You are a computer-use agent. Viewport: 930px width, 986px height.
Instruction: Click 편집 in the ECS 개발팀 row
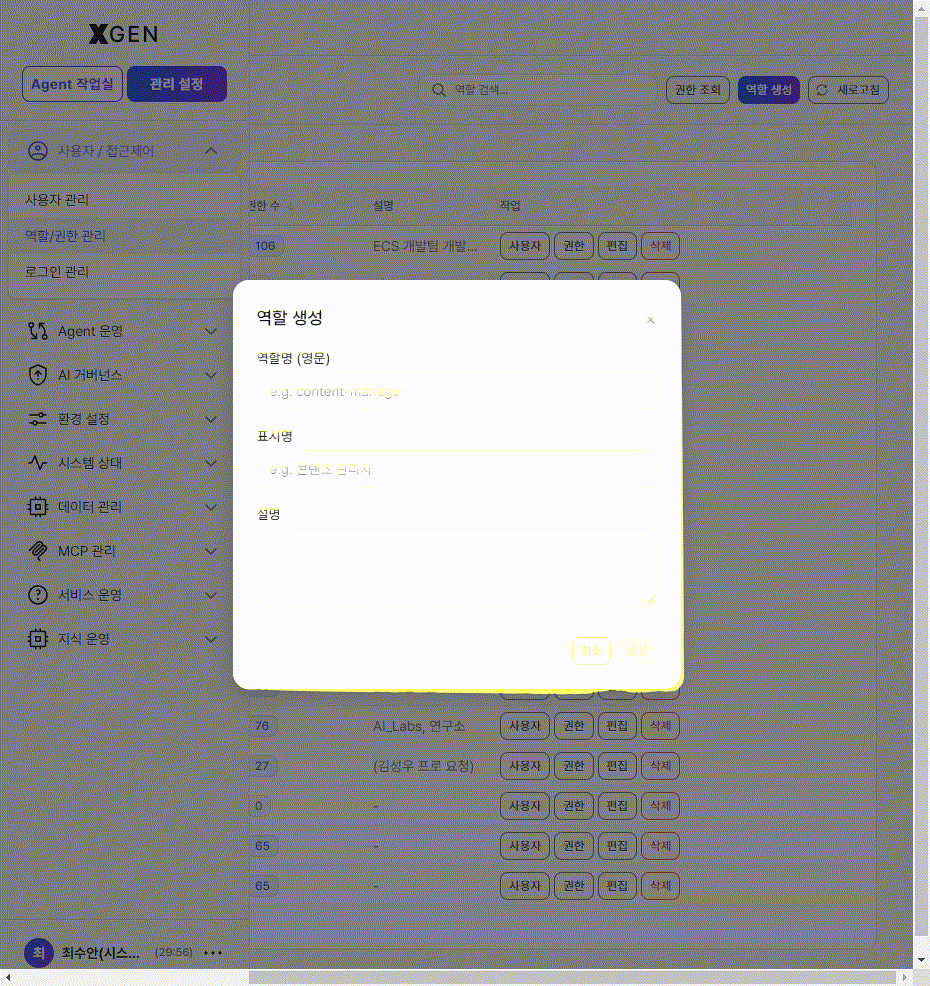point(617,246)
